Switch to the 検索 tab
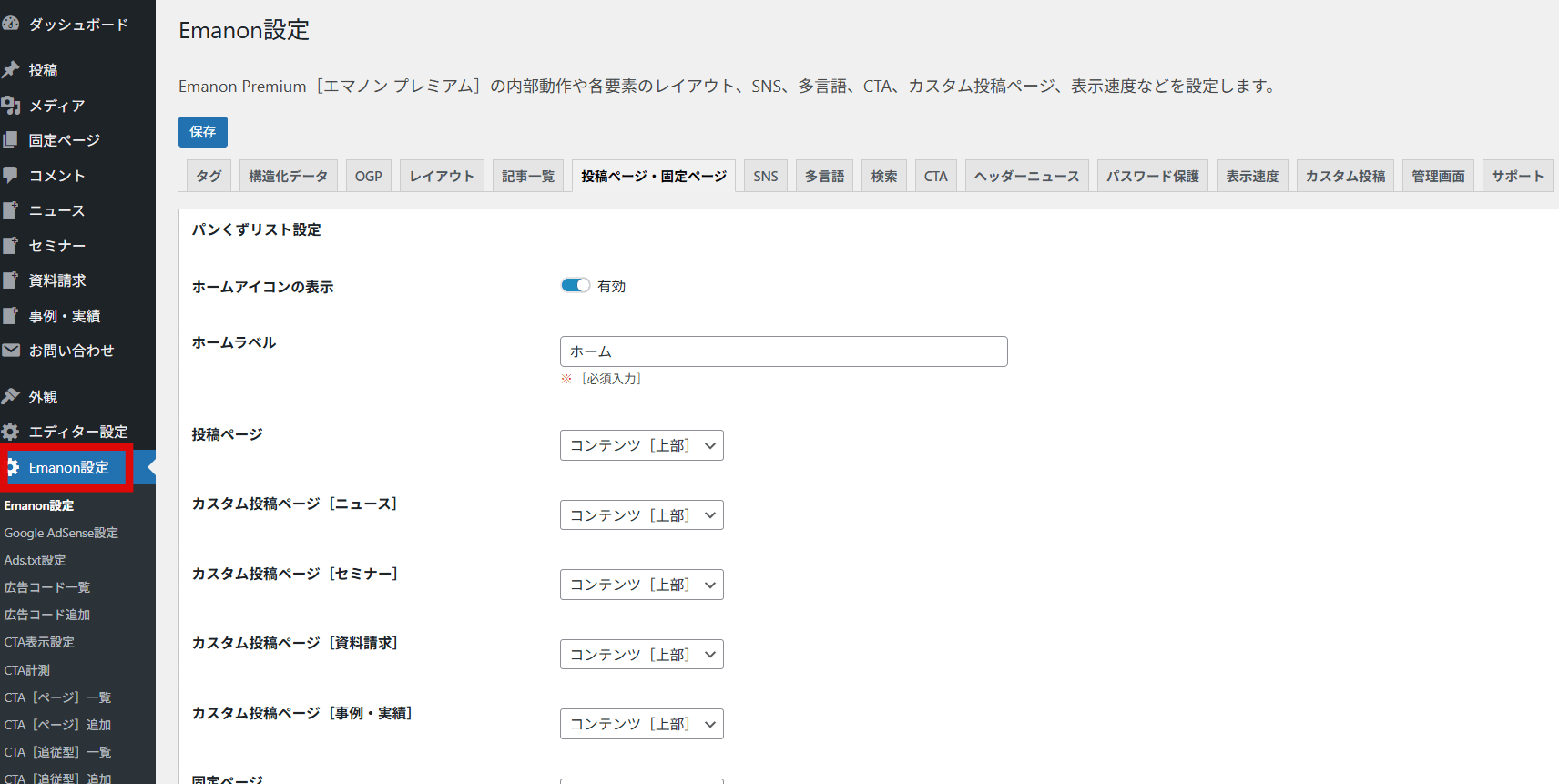Viewport: 1559px width, 784px height. point(883,176)
